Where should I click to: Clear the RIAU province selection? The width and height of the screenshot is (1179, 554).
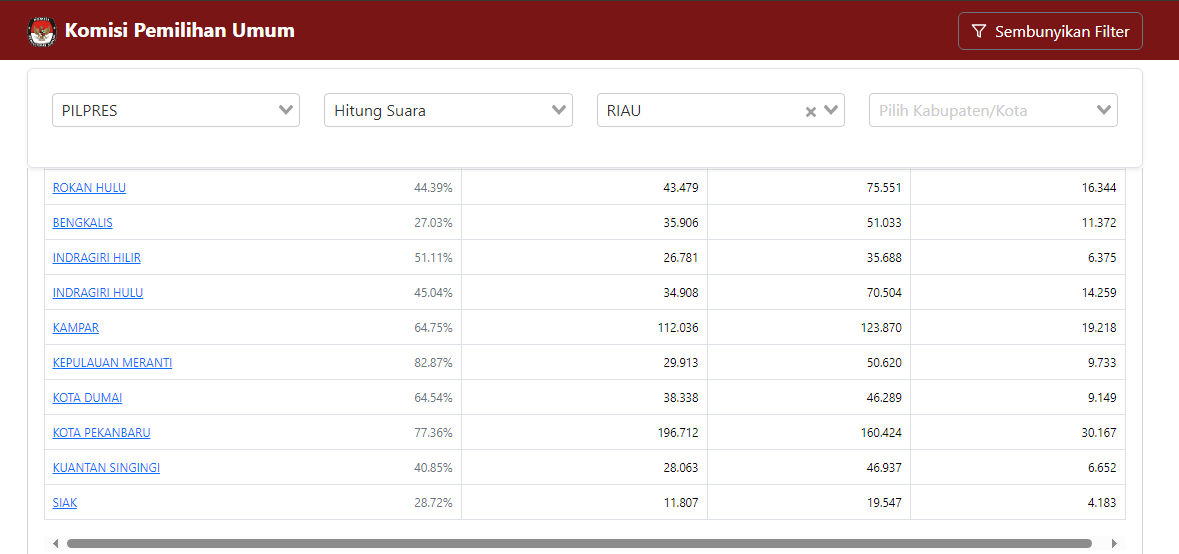coord(811,111)
